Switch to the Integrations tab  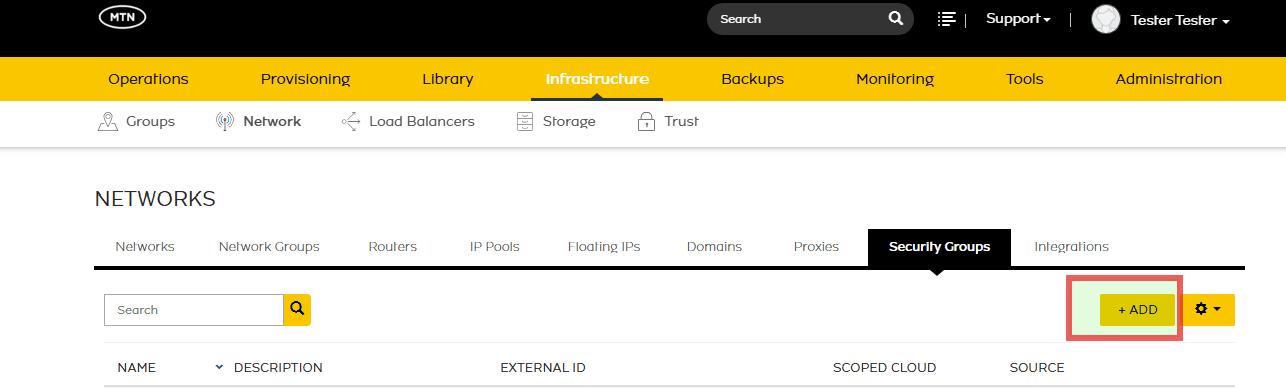tap(1071, 247)
